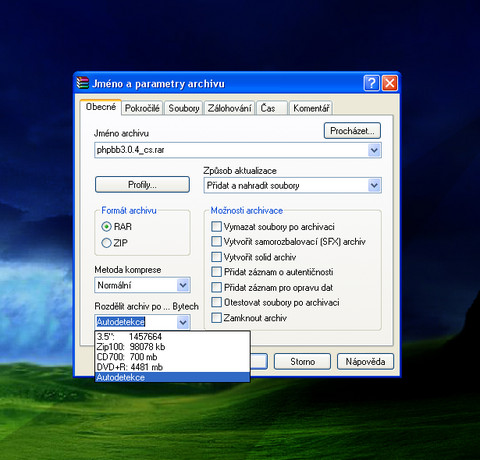This screenshot has width=480, height=460.
Task: Click the Procházet... button
Action: [x=352, y=131]
